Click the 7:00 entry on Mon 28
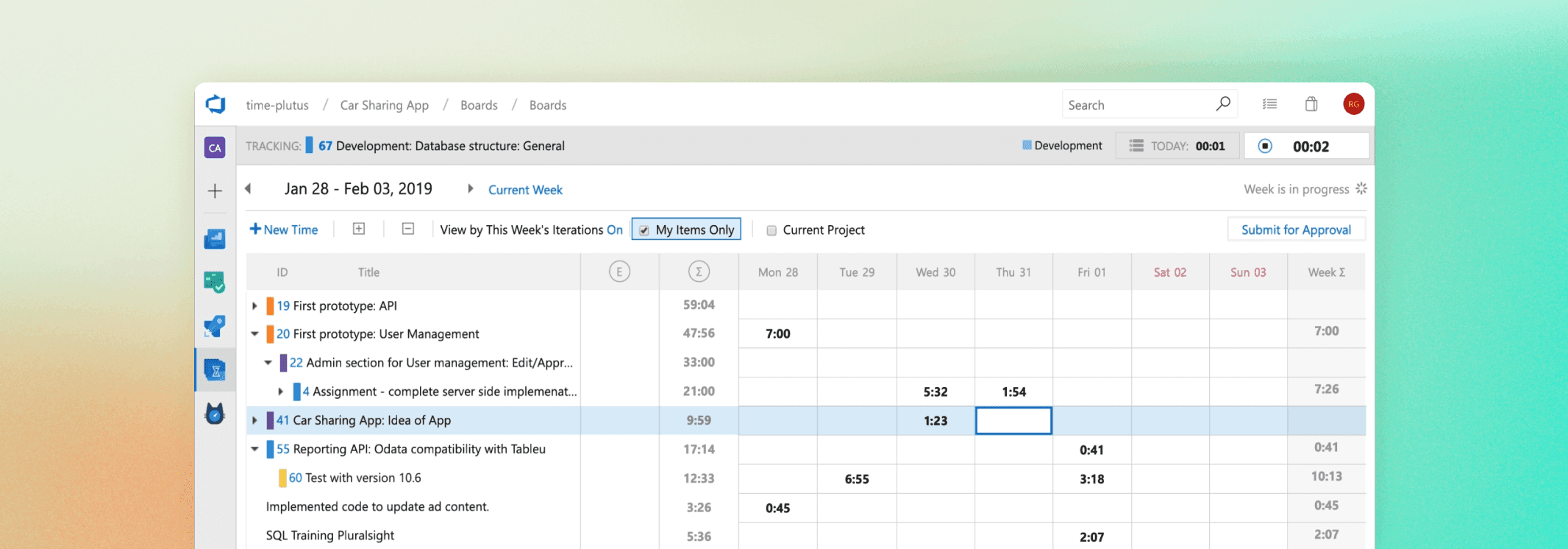 778,334
